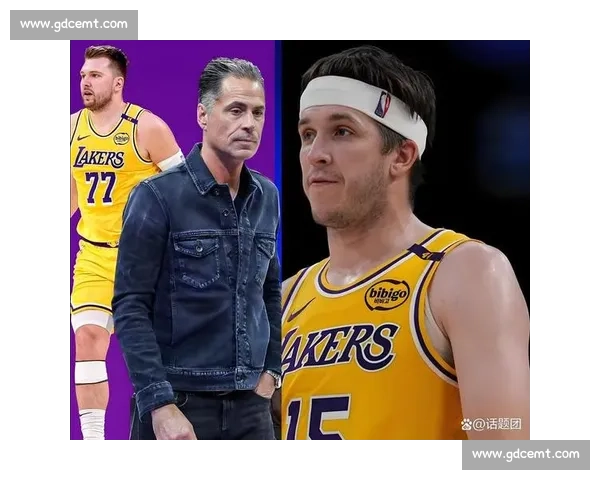600x480 pixels.
Task: Click the white wristband on player 77
Action: (171, 161)
